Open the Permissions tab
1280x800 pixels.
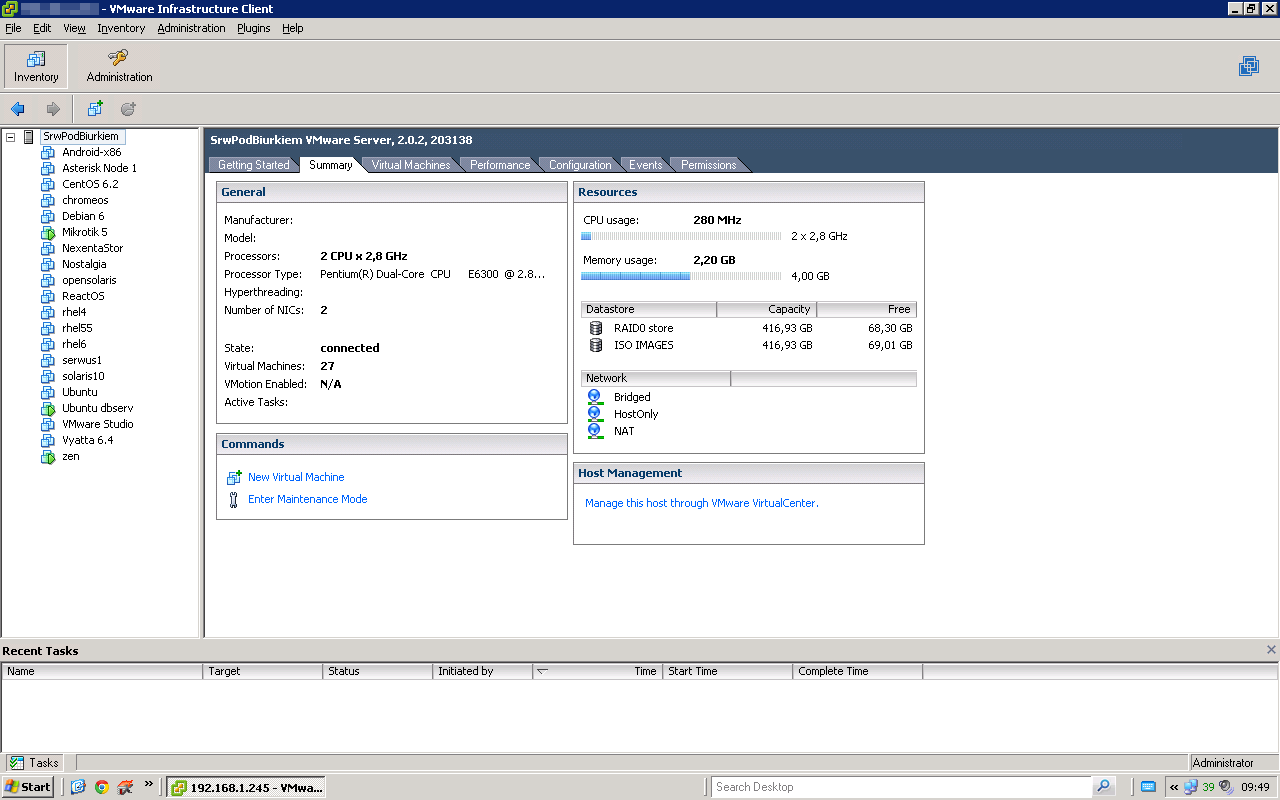[x=708, y=165]
